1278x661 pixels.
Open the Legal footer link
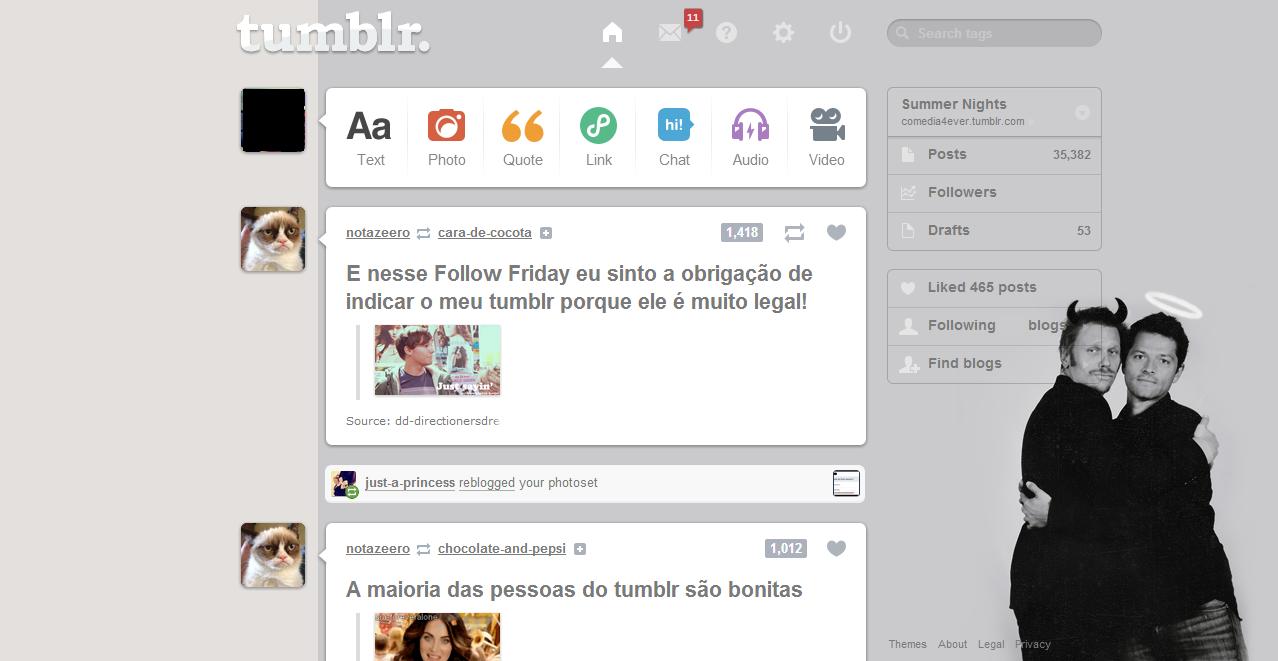tap(991, 644)
